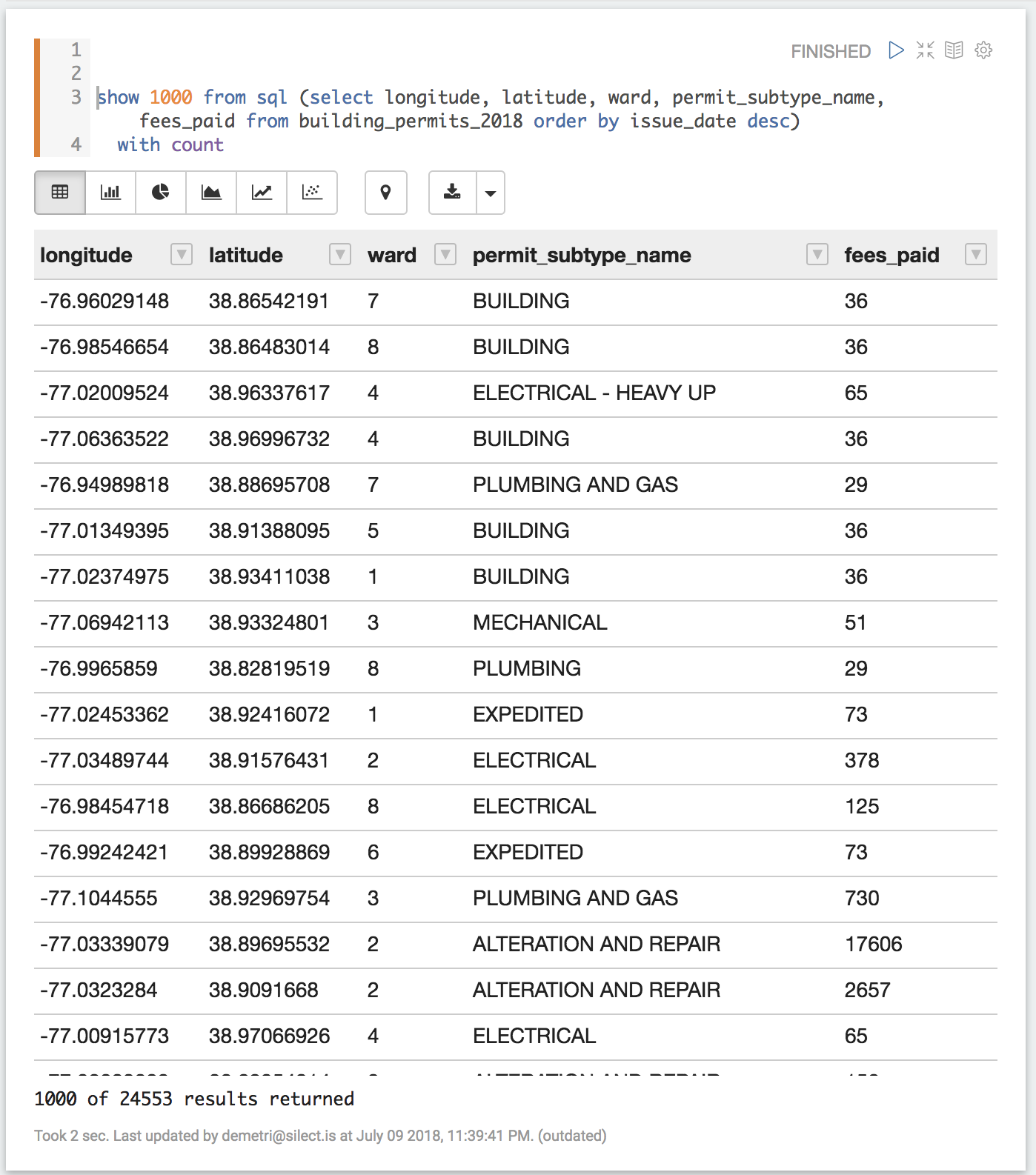Switch to area chart view
This screenshot has width=1036, height=1175.
pos(211,193)
